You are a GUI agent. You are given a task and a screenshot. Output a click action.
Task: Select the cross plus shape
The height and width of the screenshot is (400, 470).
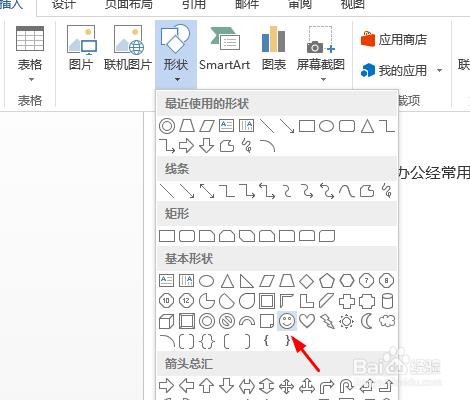pyautogui.click(x=347, y=301)
